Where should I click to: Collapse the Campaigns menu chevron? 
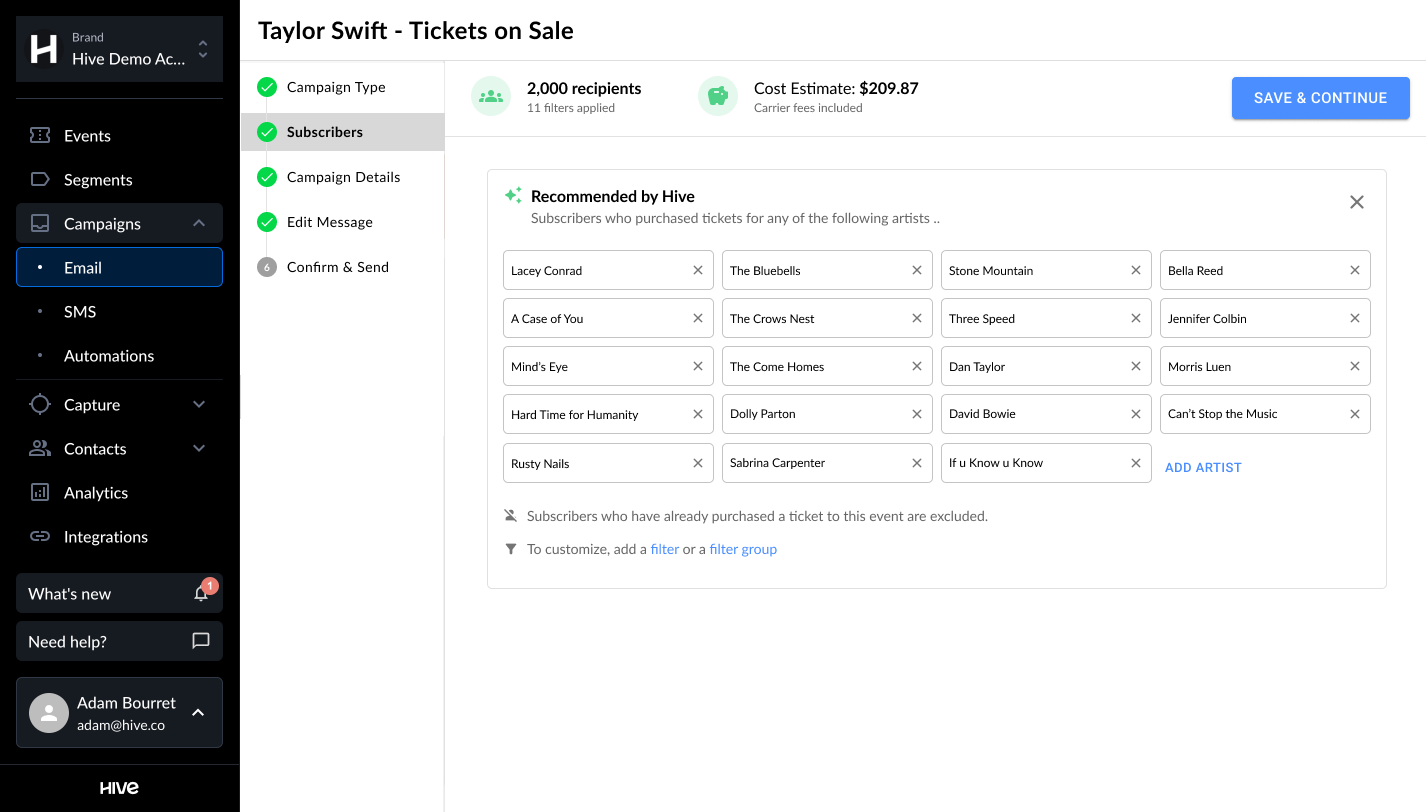pos(199,223)
